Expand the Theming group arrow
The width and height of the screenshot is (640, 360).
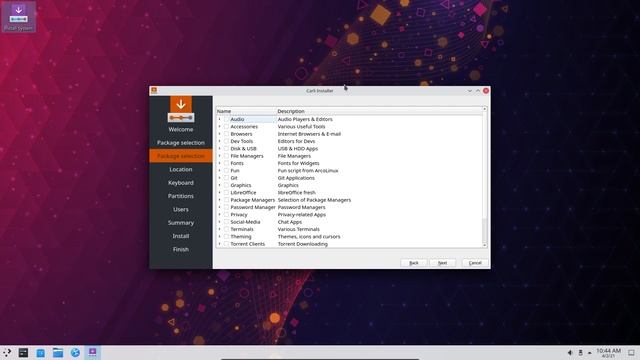point(219,237)
